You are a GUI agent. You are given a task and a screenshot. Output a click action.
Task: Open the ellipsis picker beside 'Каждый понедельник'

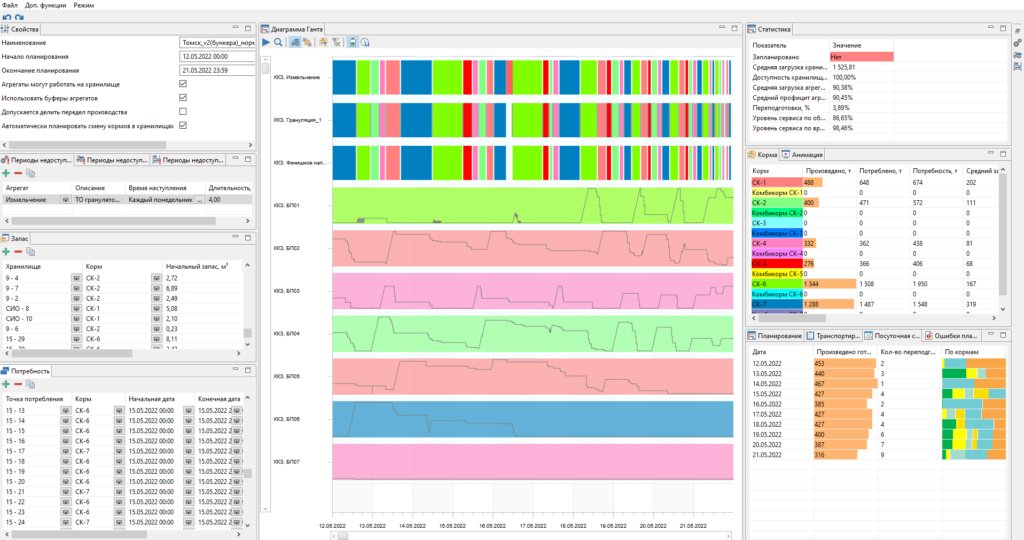coord(199,200)
